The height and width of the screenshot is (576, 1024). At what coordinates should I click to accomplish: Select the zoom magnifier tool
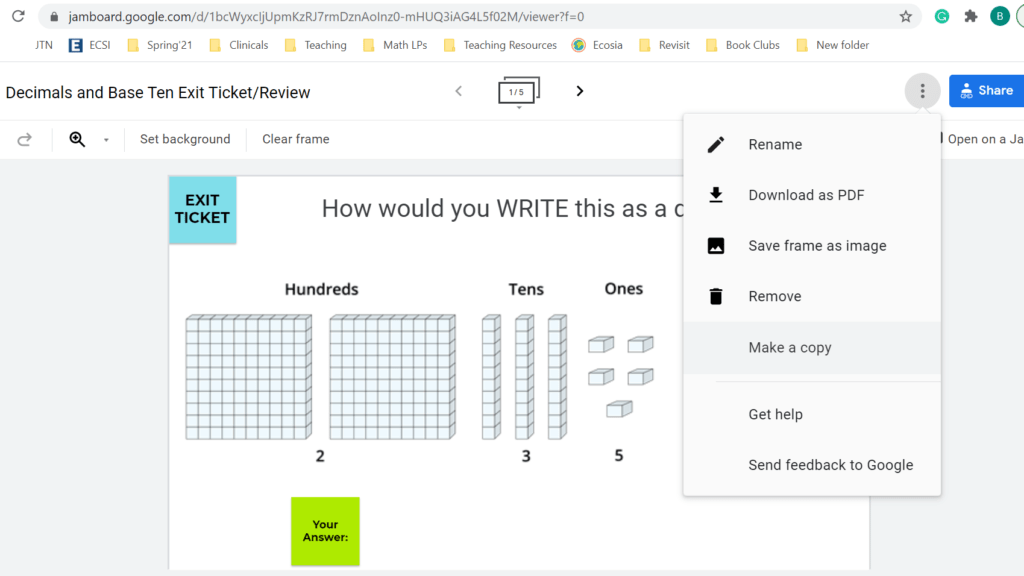pyautogui.click(x=78, y=139)
